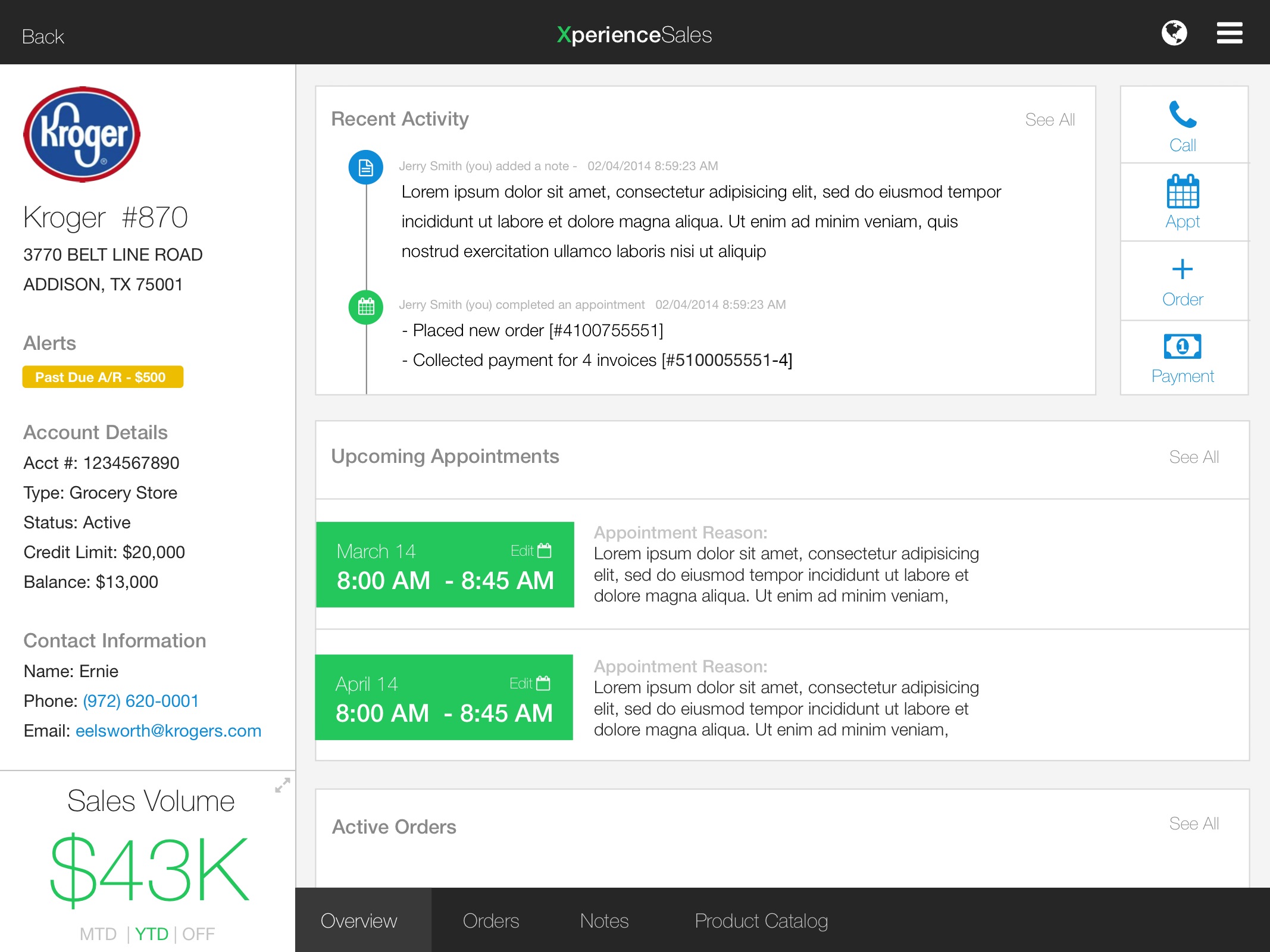Open the globe icon in header
This screenshot has height=952, width=1270.
pyautogui.click(x=1174, y=33)
